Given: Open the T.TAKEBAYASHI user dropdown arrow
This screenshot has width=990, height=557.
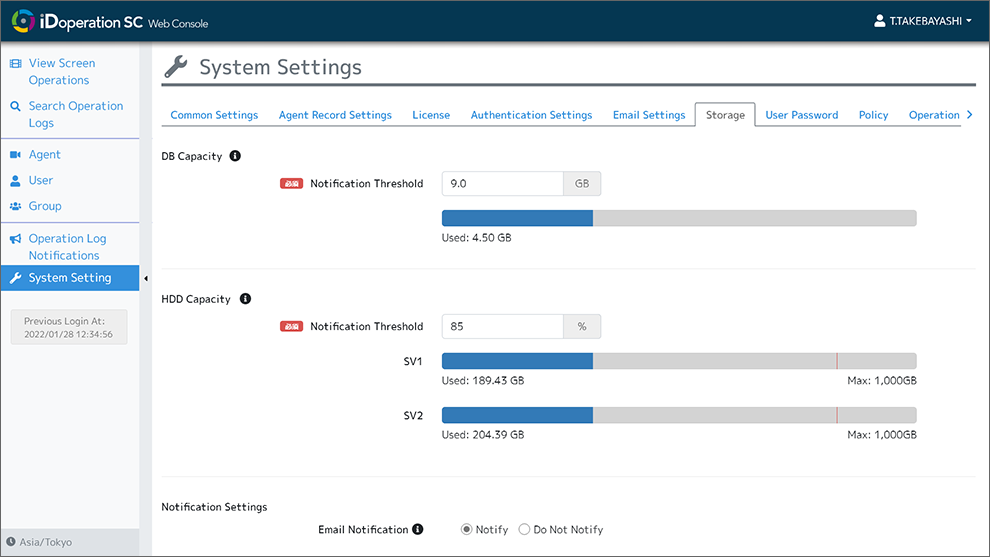Looking at the screenshot, I should point(969,21).
